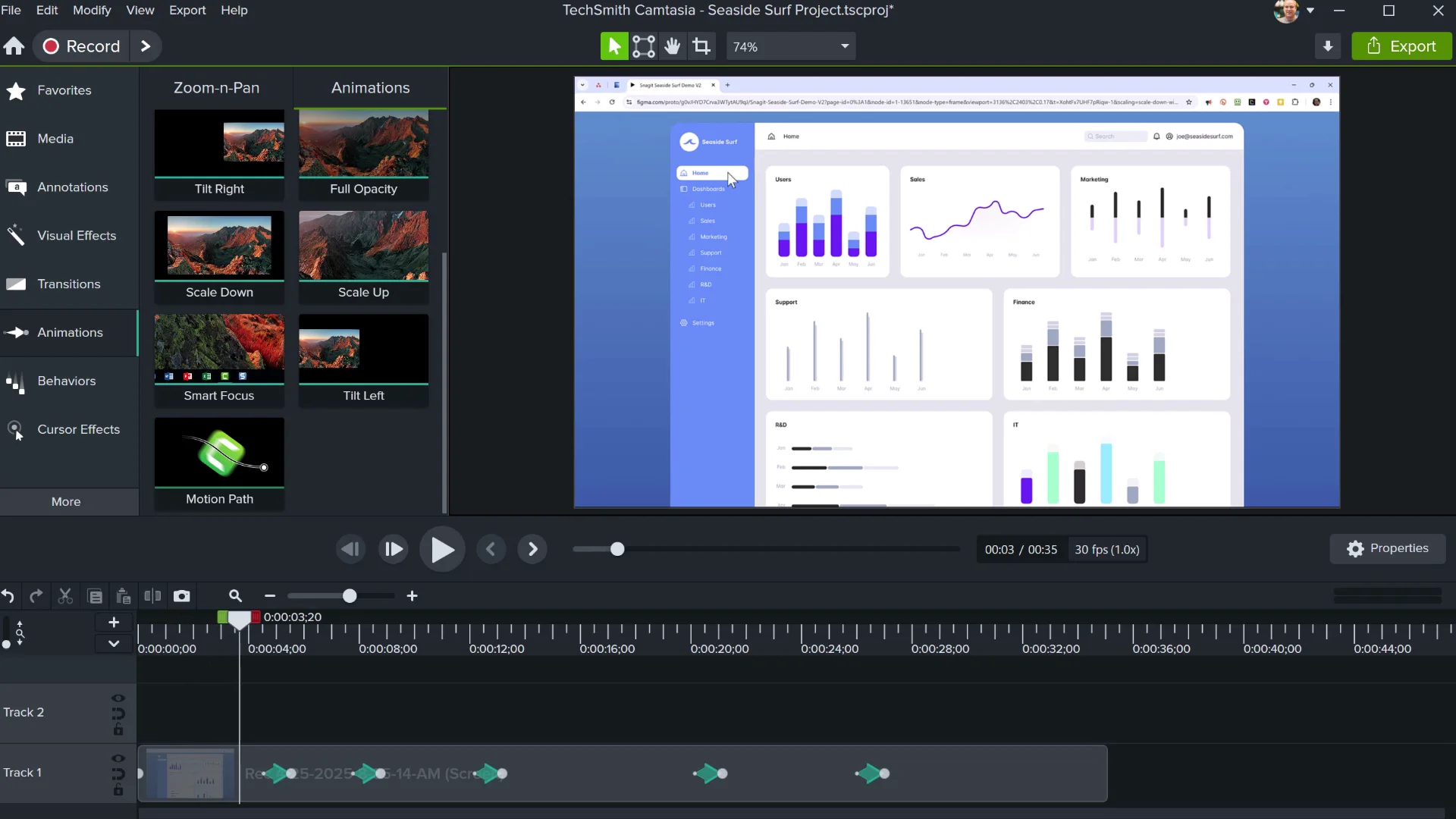Select the Crop tool in the toolbar
Image resolution: width=1456 pixels, height=819 pixels.
(x=701, y=45)
